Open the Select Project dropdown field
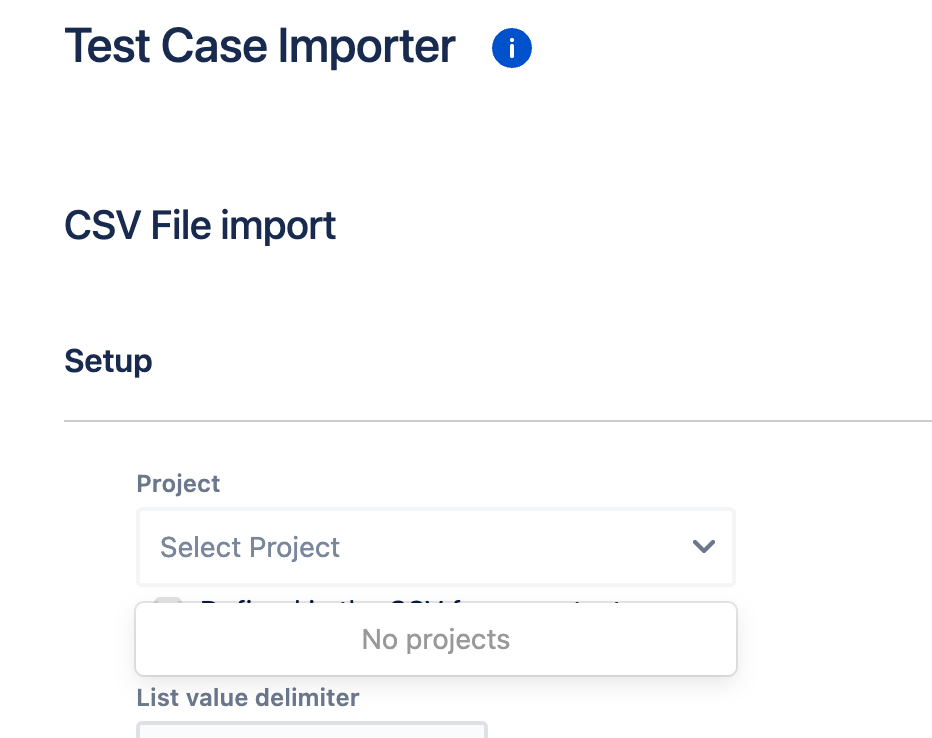Viewport: 932px width, 738px height. (x=436, y=547)
